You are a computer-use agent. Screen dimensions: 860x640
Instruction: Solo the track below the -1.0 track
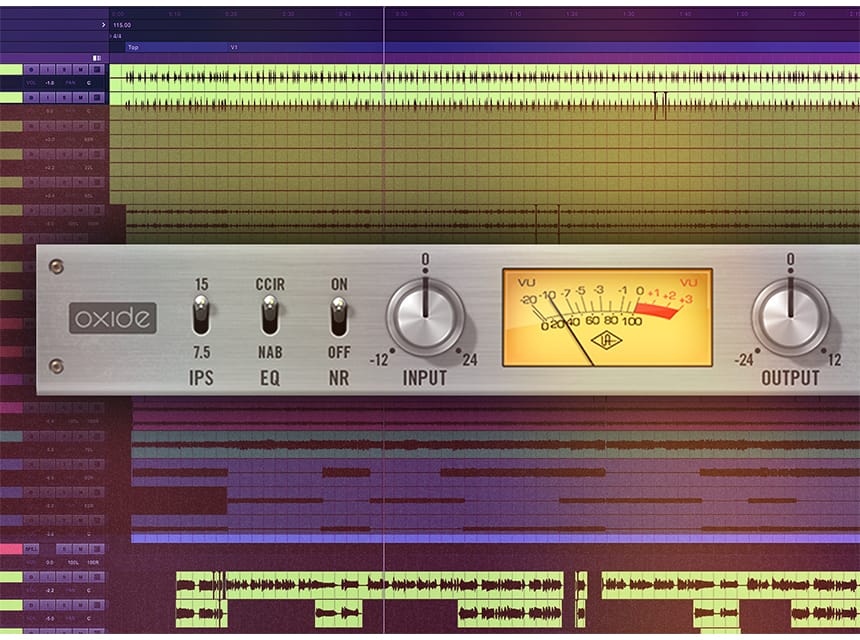point(64,97)
